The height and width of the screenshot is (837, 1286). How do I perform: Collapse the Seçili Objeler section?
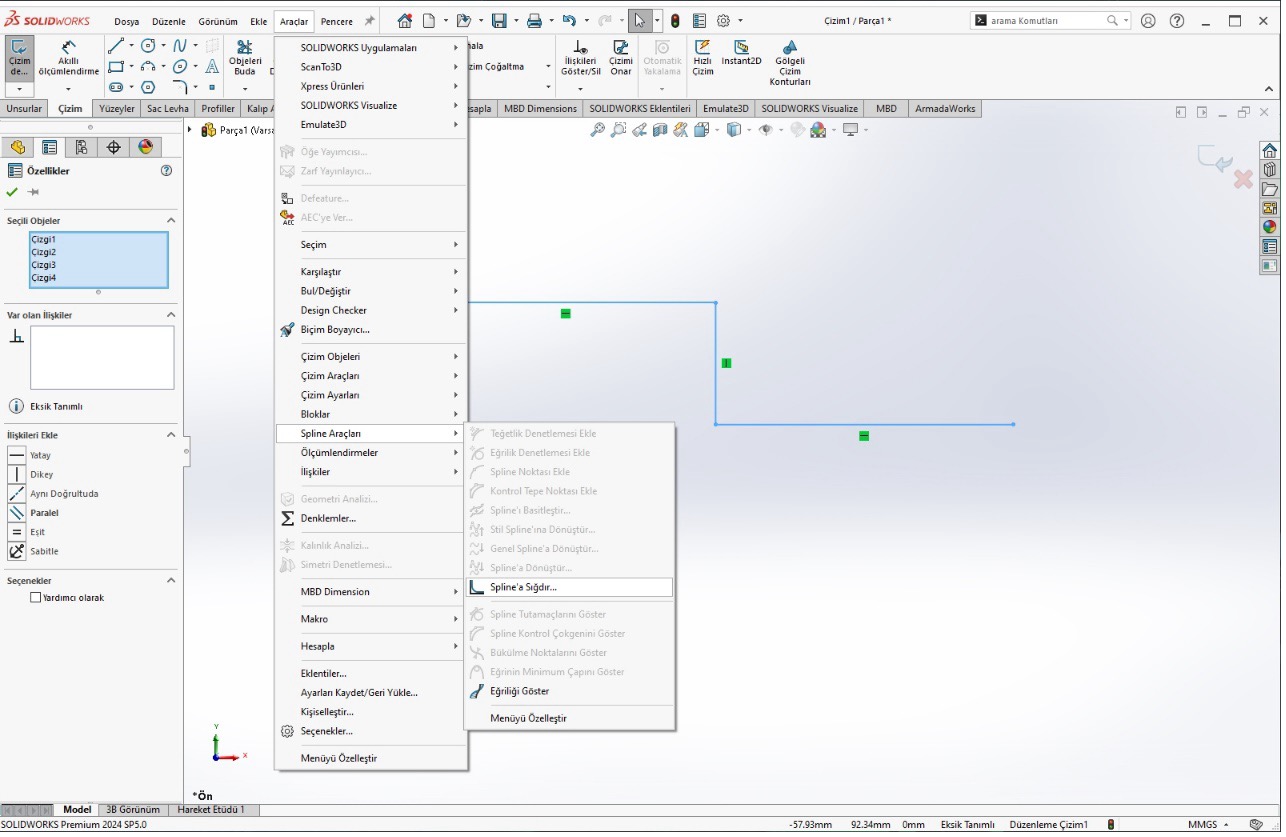click(x=171, y=221)
